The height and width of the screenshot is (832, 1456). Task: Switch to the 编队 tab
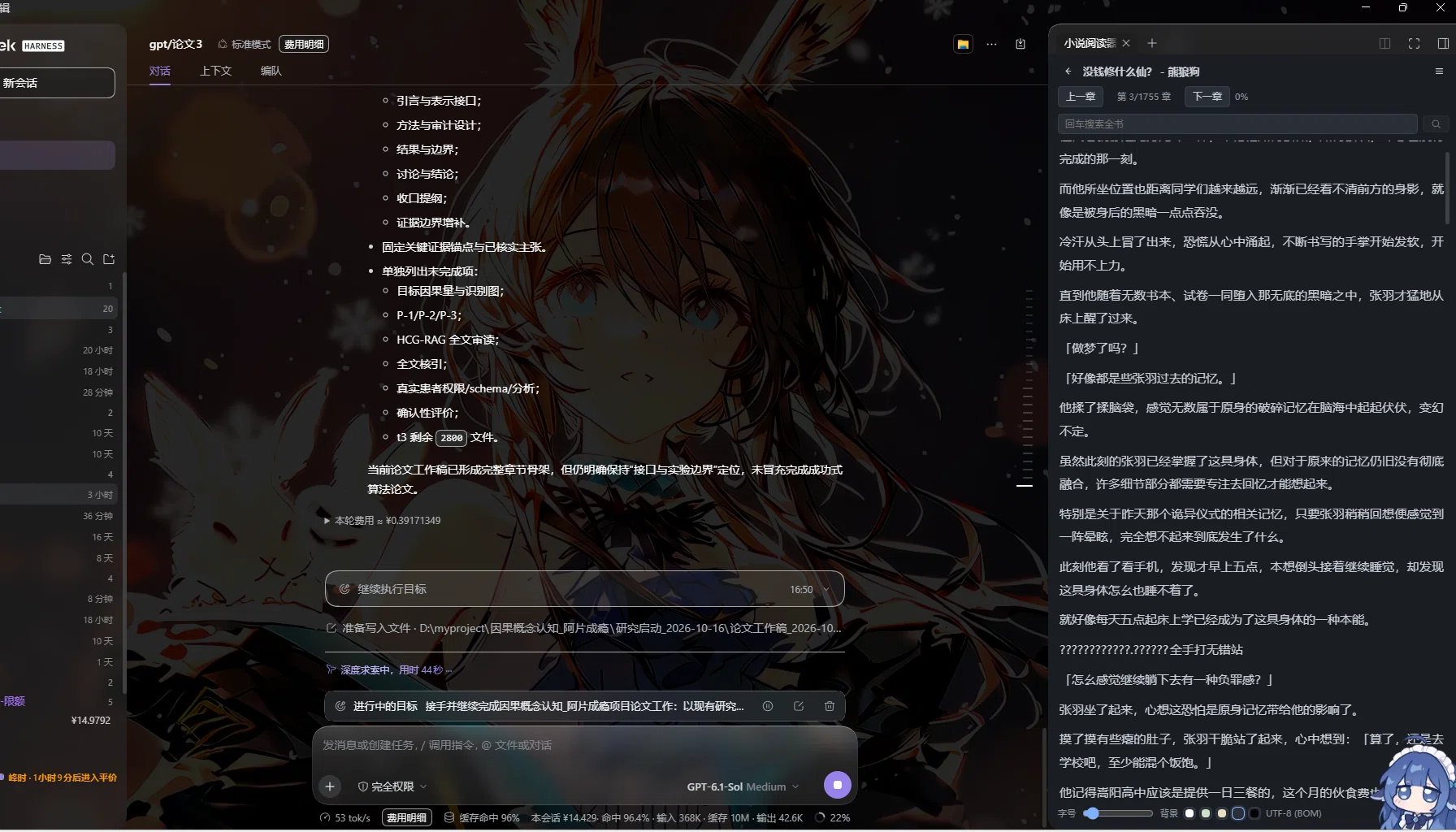(x=271, y=71)
